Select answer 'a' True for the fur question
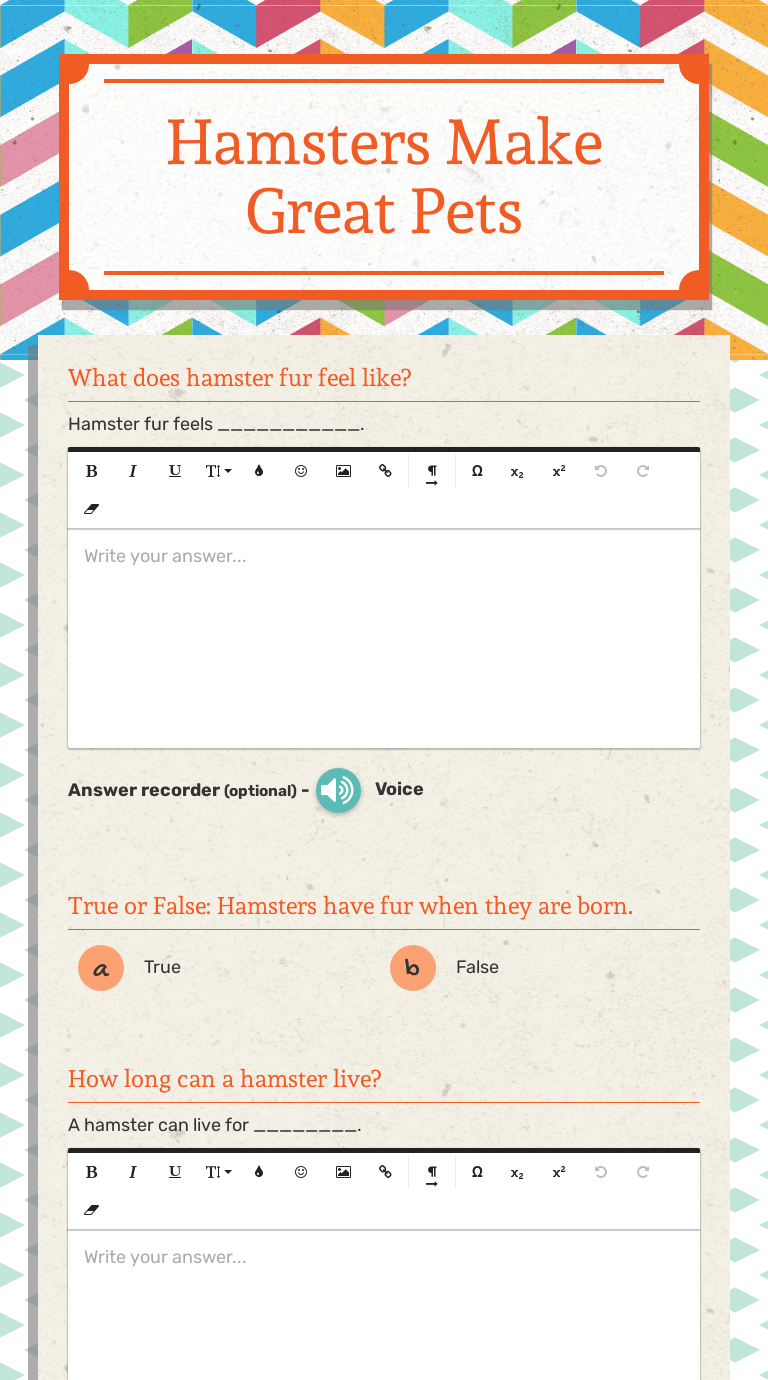This screenshot has width=768, height=1380. pyautogui.click(x=101, y=967)
